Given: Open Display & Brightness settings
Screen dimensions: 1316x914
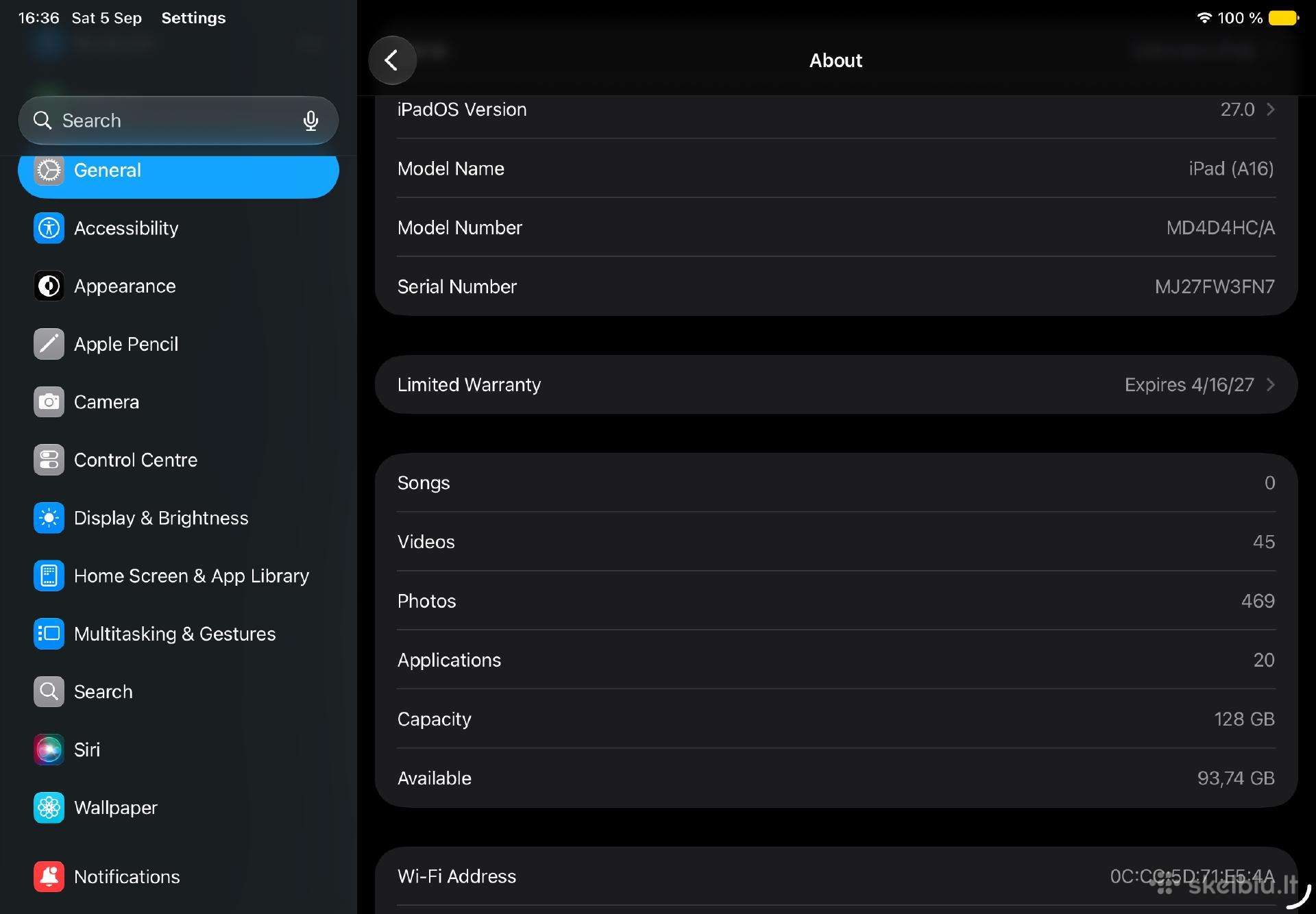Looking at the screenshot, I should click(x=178, y=518).
